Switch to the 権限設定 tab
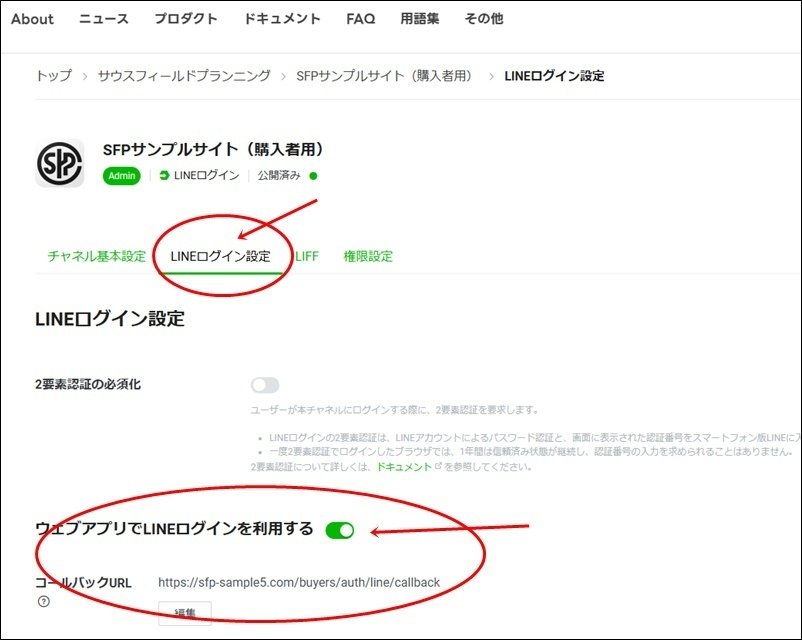Image resolution: width=802 pixels, height=640 pixels. (368, 256)
